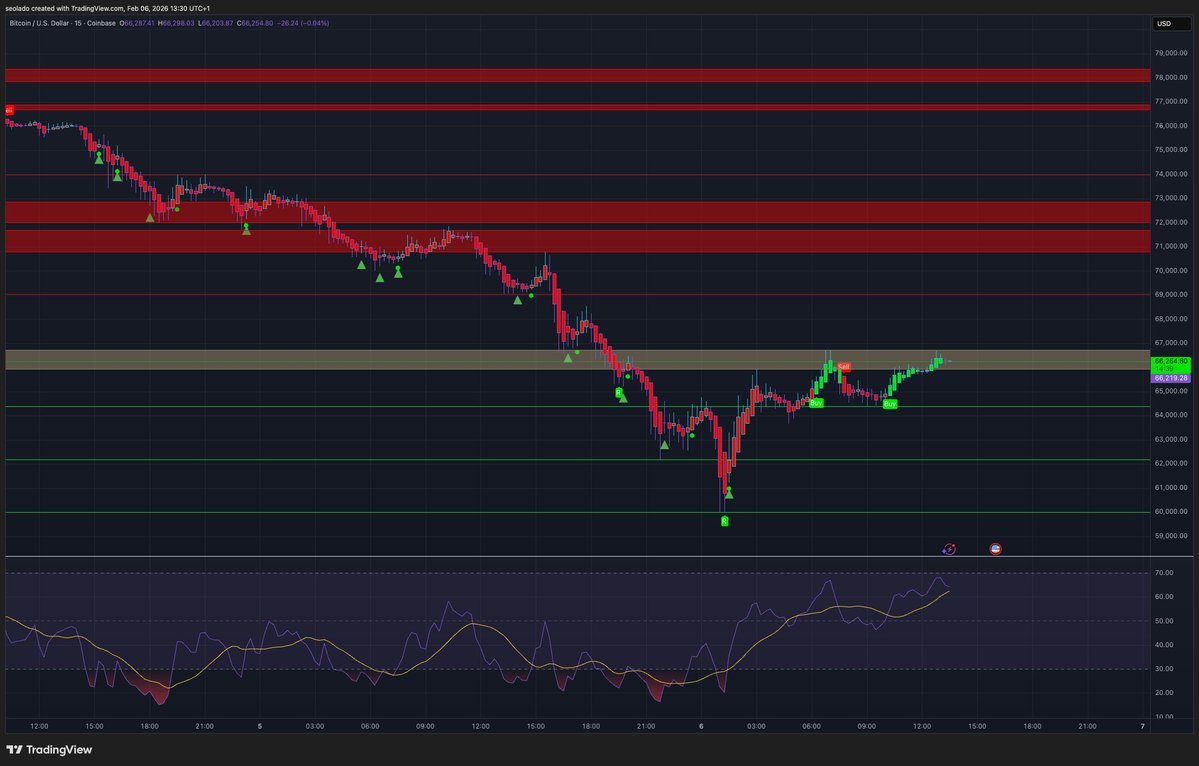Click the 59,000.00 price axis label
Image resolution: width=1199 pixels, height=766 pixels.
(x=1171, y=536)
